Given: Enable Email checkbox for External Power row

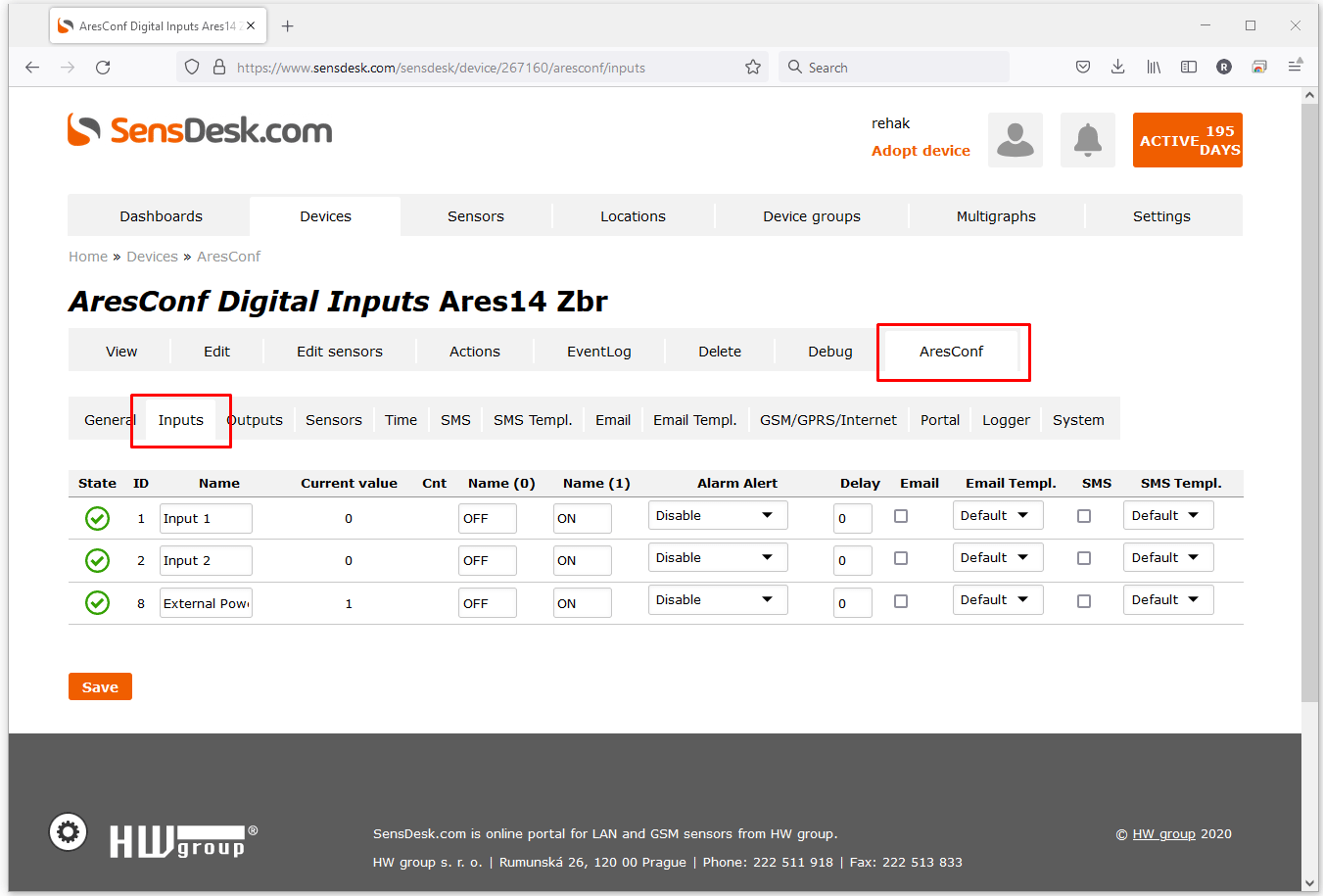Looking at the screenshot, I should pos(901,601).
